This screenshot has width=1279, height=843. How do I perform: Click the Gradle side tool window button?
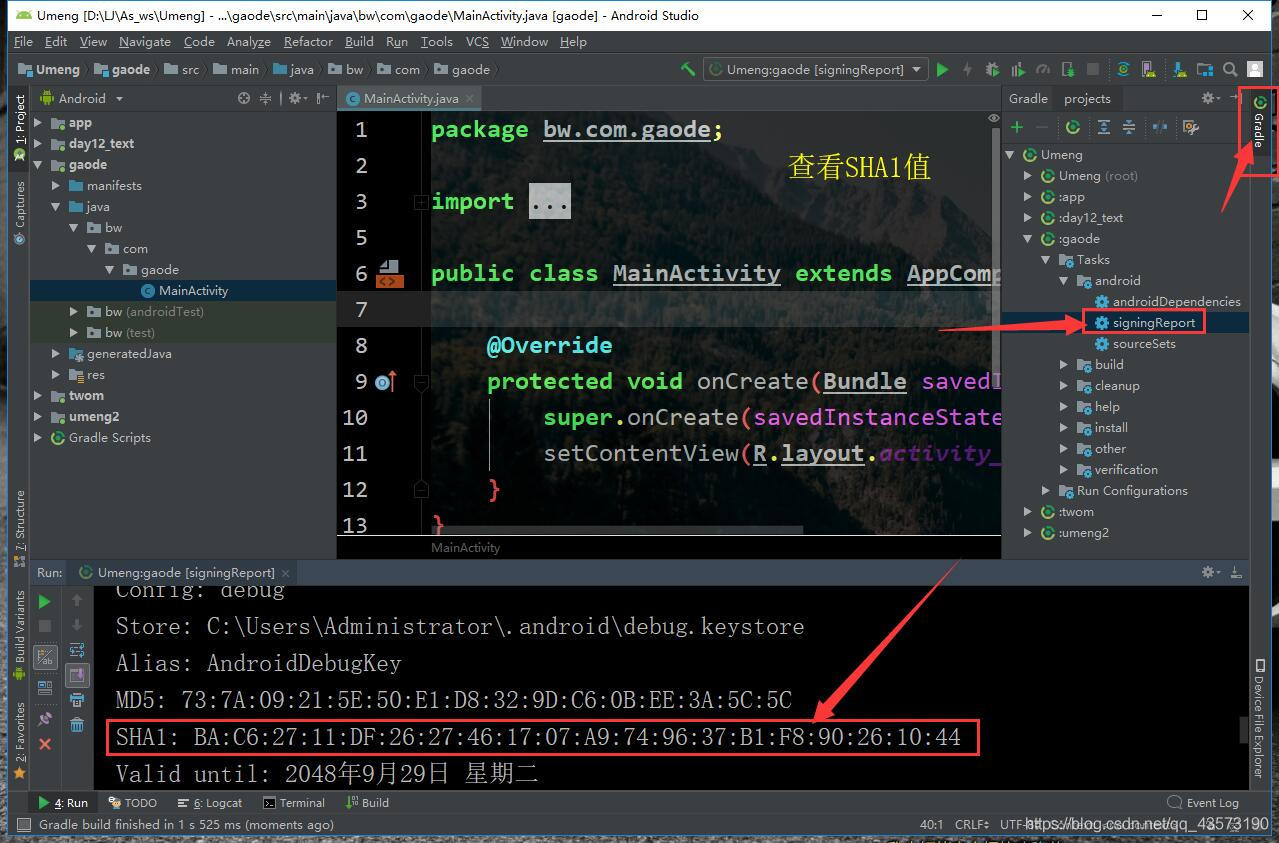(1259, 124)
